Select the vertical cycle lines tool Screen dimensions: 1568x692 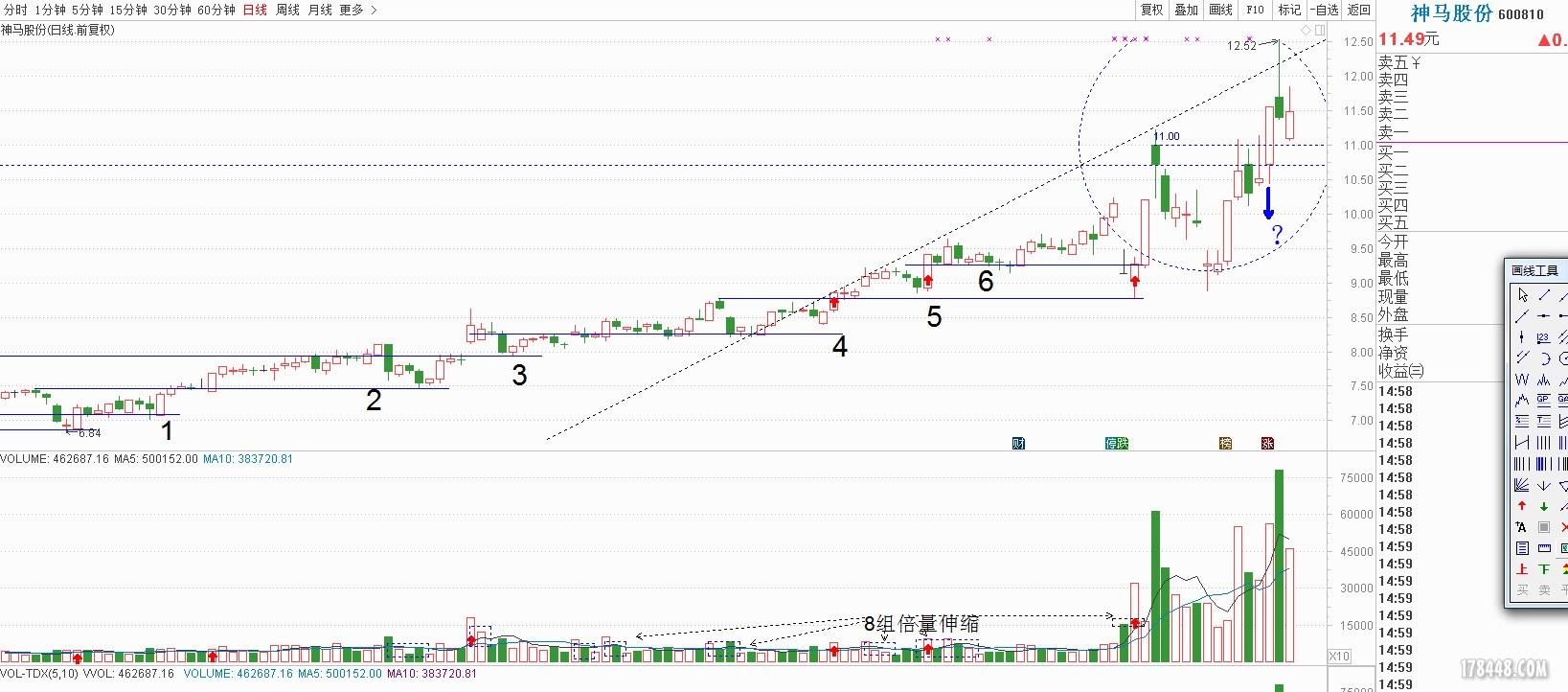(x=1544, y=442)
